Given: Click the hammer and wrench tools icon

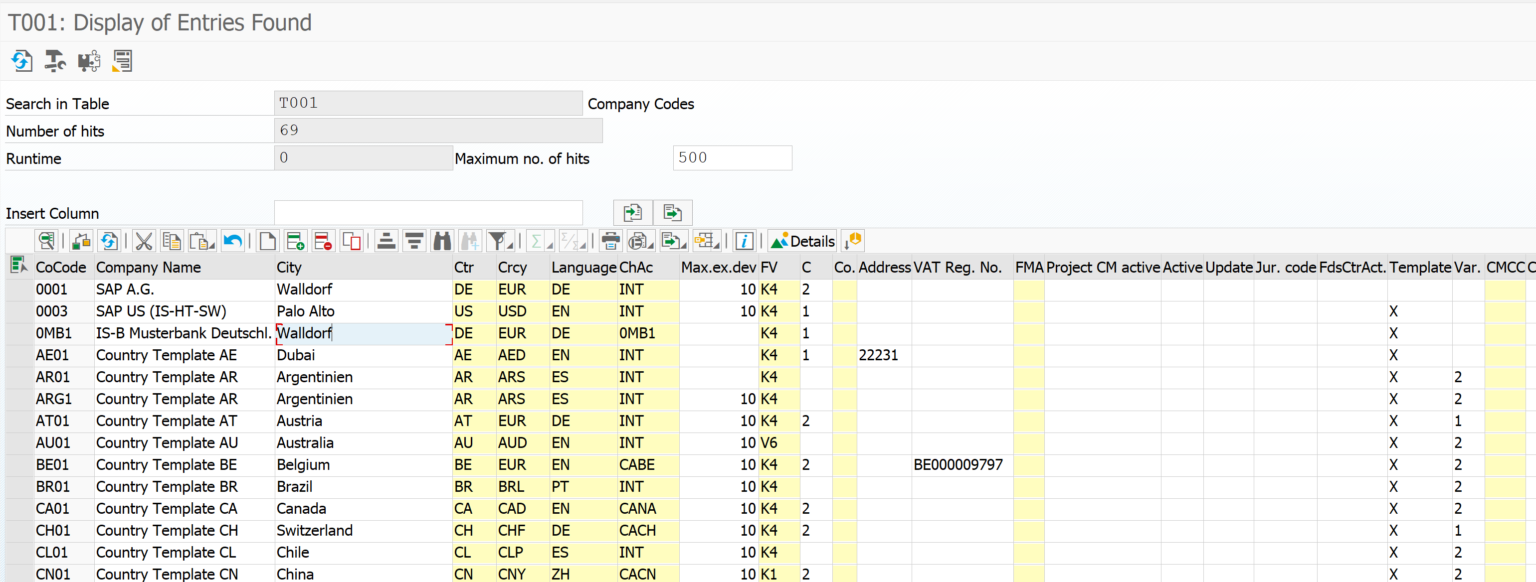Looking at the screenshot, I should (55, 61).
